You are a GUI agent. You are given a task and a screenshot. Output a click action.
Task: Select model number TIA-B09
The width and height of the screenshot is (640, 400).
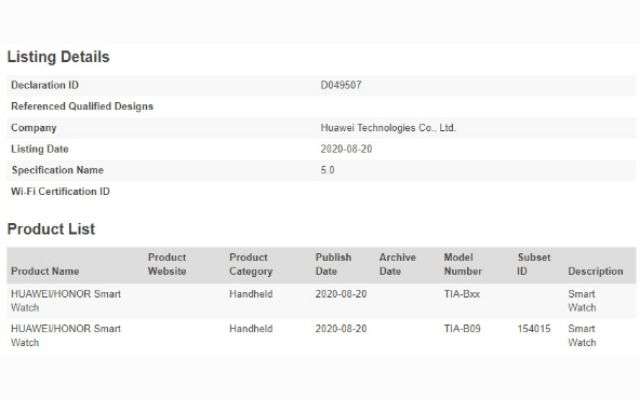tap(462, 329)
